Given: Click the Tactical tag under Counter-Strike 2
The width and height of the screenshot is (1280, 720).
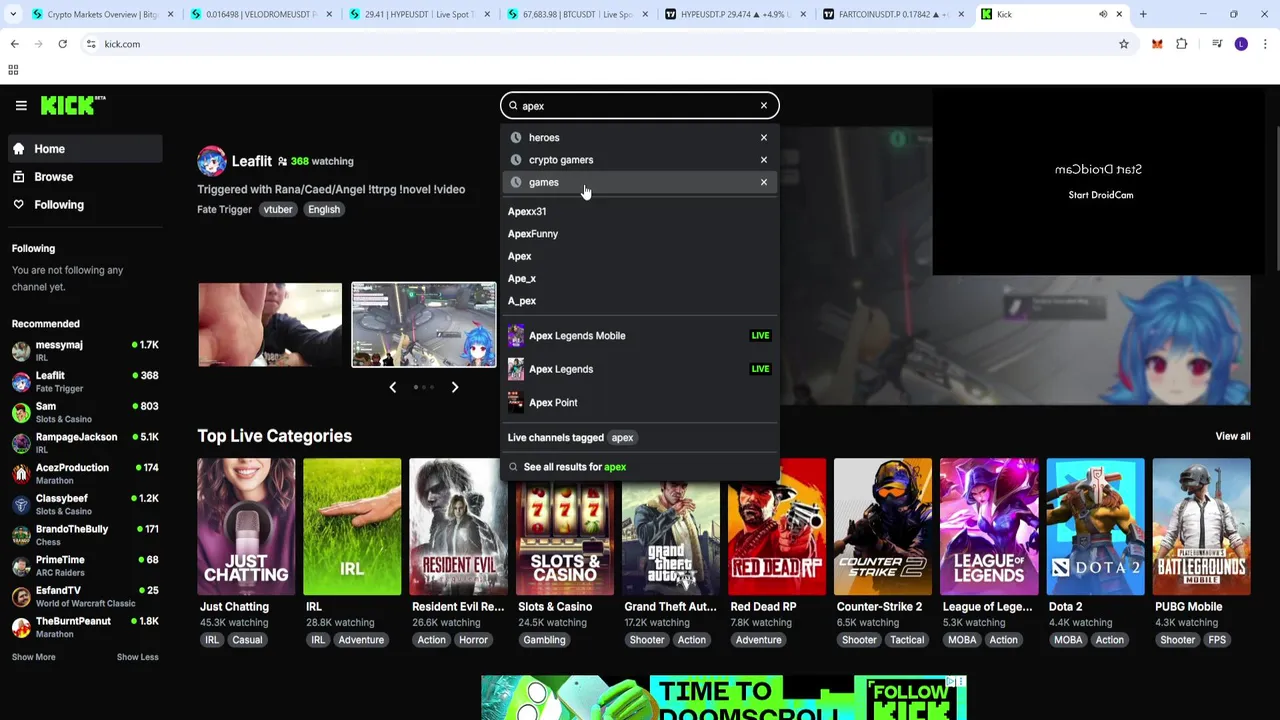Looking at the screenshot, I should (907, 640).
